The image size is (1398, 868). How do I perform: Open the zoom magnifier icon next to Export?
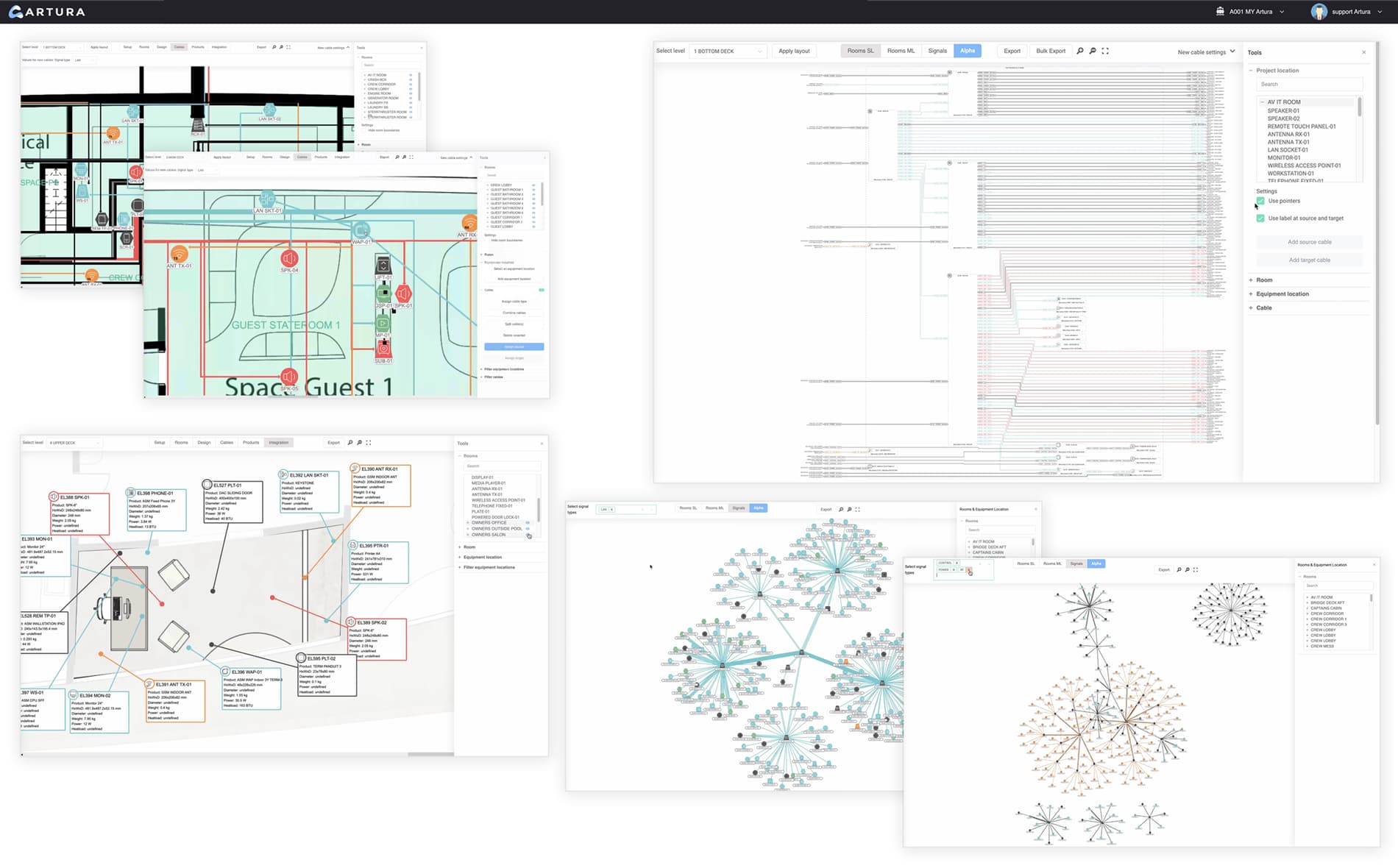(x=1079, y=51)
